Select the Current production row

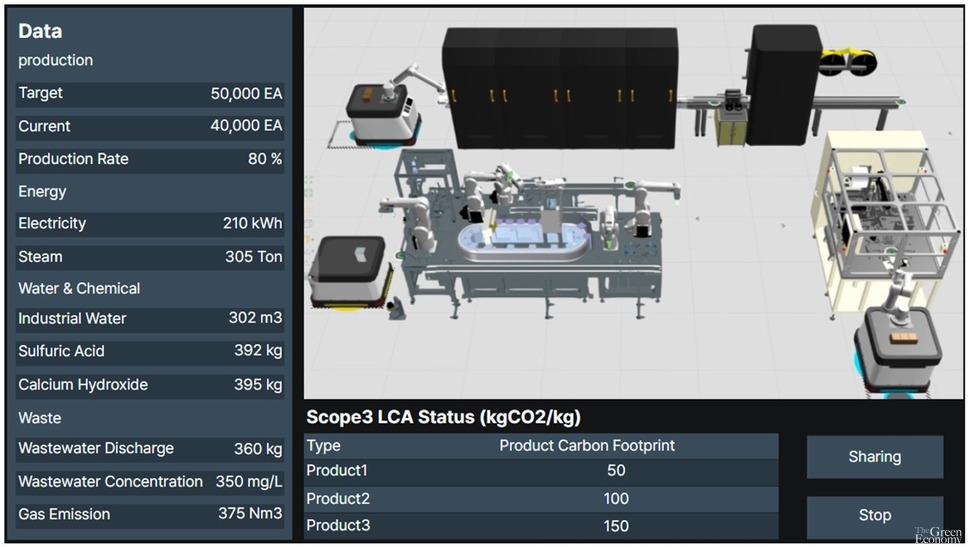[150, 127]
